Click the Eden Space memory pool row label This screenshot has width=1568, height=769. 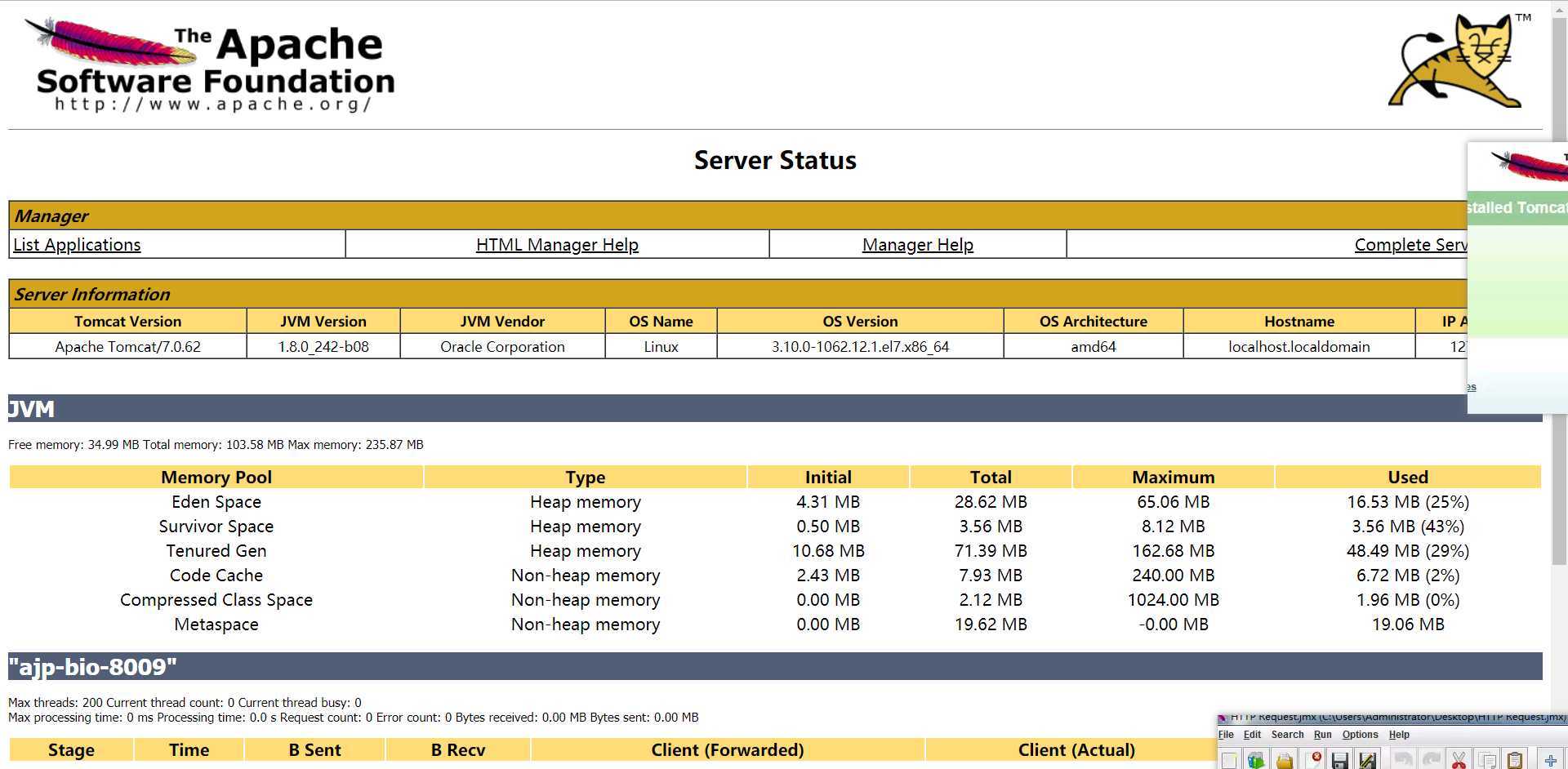pos(216,502)
